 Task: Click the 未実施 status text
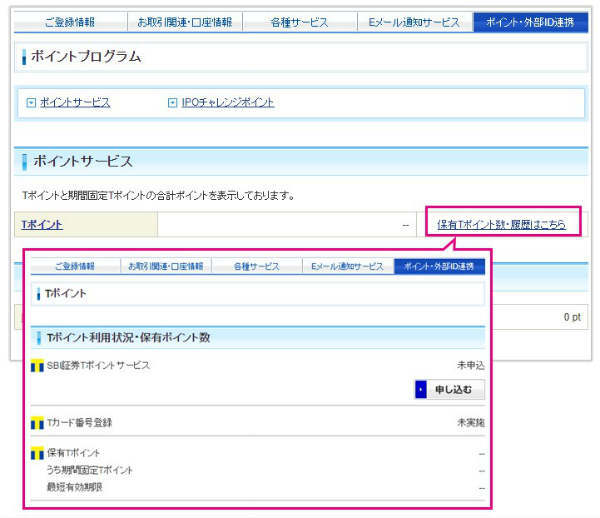(x=471, y=422)
